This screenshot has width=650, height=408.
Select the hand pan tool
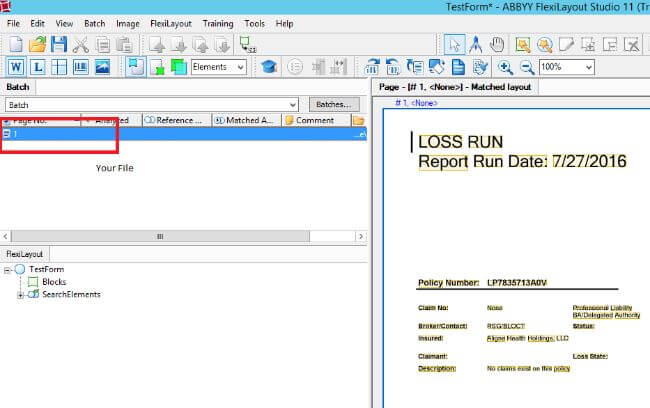[497, 44]
